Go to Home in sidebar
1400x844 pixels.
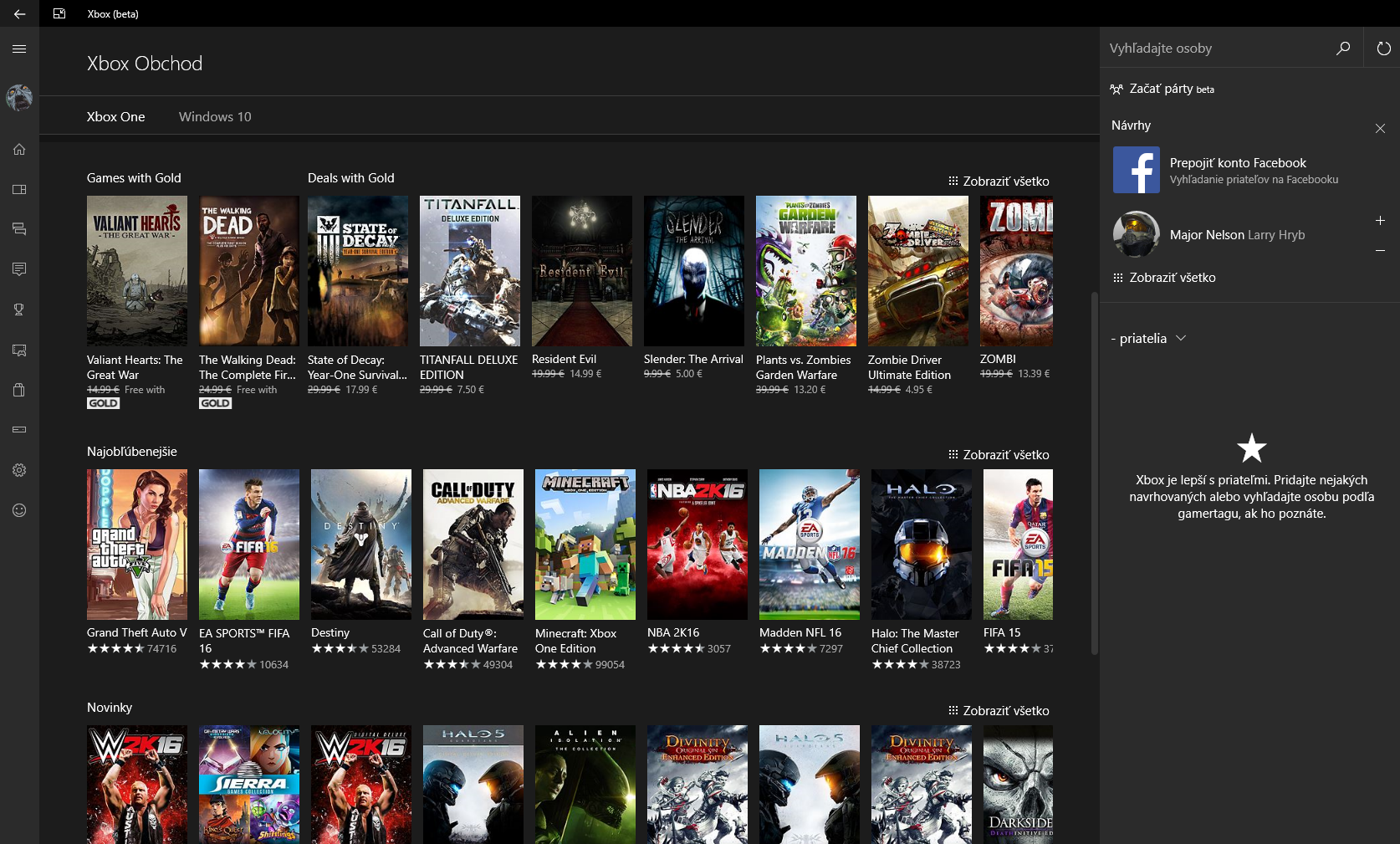(19, 149)
